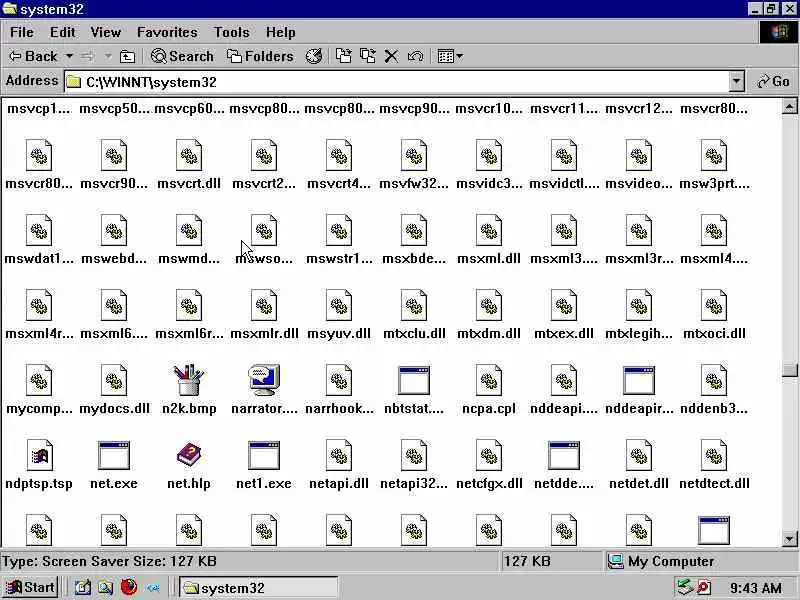Click the Undo toolbar icon
The image size is (800, 600).
415,56
